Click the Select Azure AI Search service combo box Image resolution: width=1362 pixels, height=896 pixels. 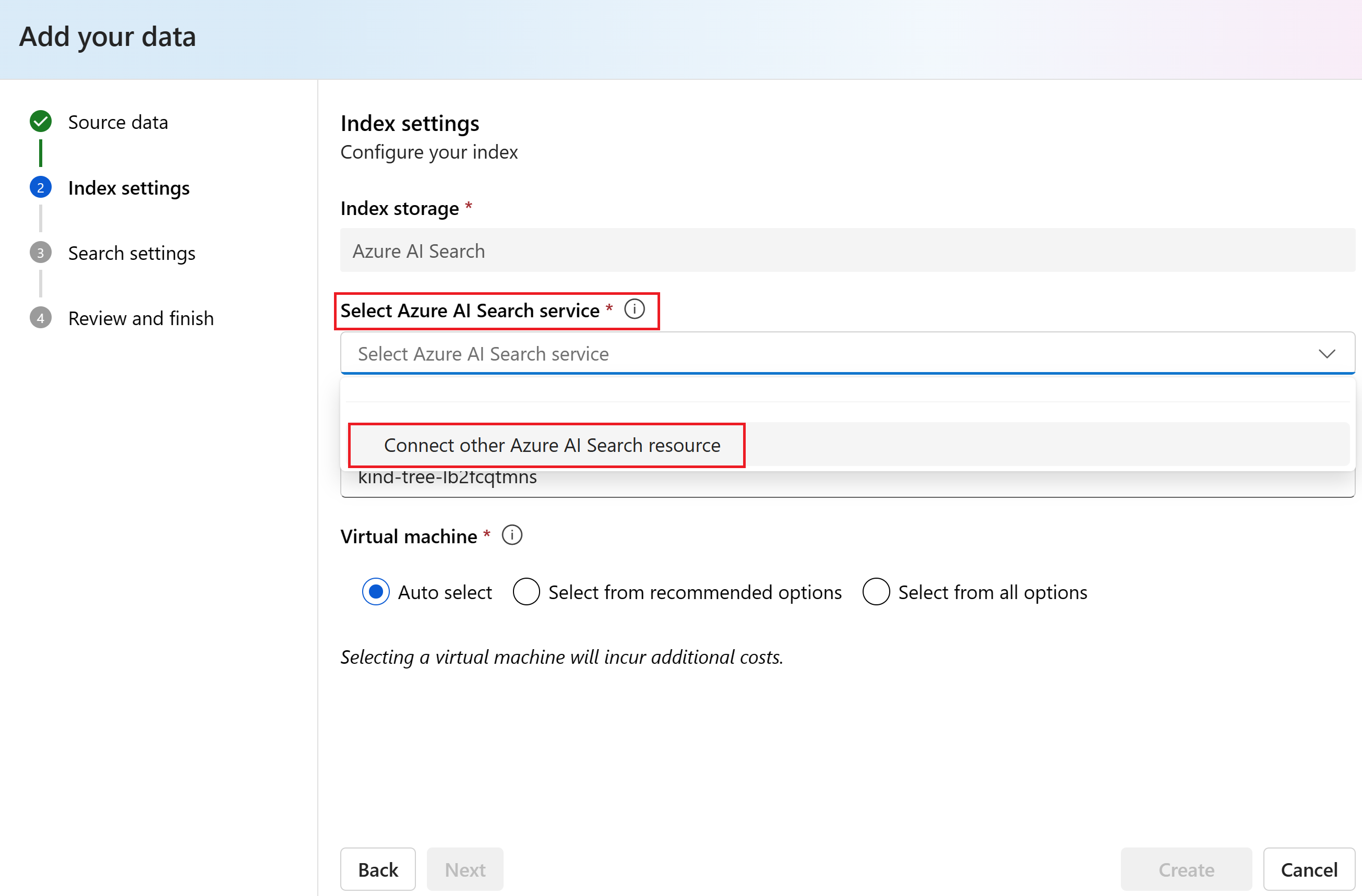847,354
